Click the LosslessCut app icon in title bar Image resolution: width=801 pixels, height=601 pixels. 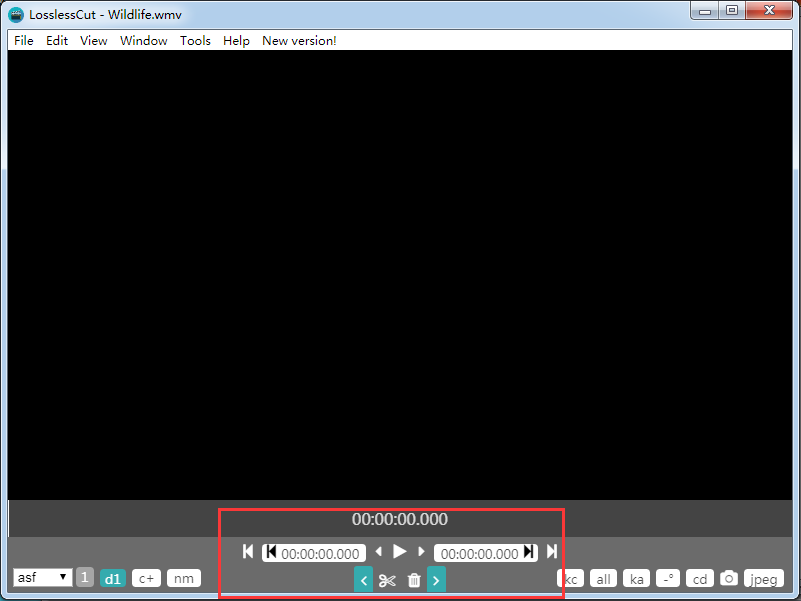coord(16,14)
